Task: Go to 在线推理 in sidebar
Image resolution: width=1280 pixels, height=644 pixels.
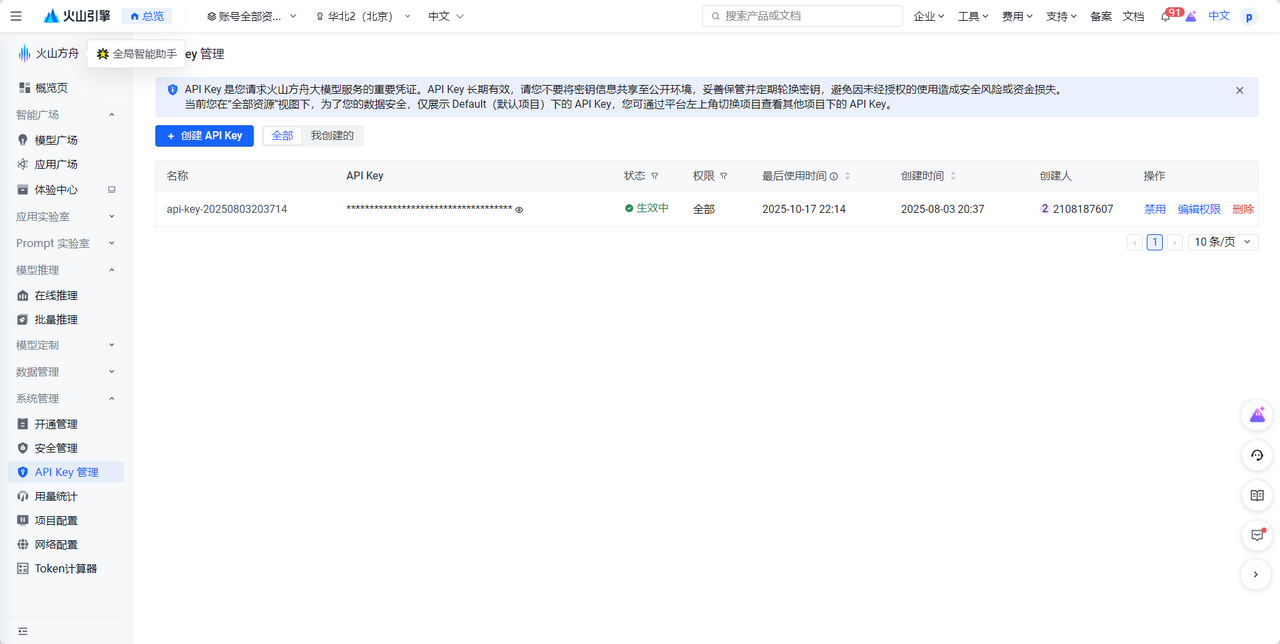Action: tap(56, 296)
